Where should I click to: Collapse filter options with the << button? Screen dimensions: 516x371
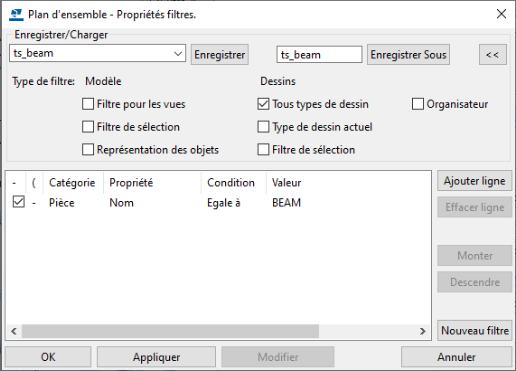click(493, 55)
